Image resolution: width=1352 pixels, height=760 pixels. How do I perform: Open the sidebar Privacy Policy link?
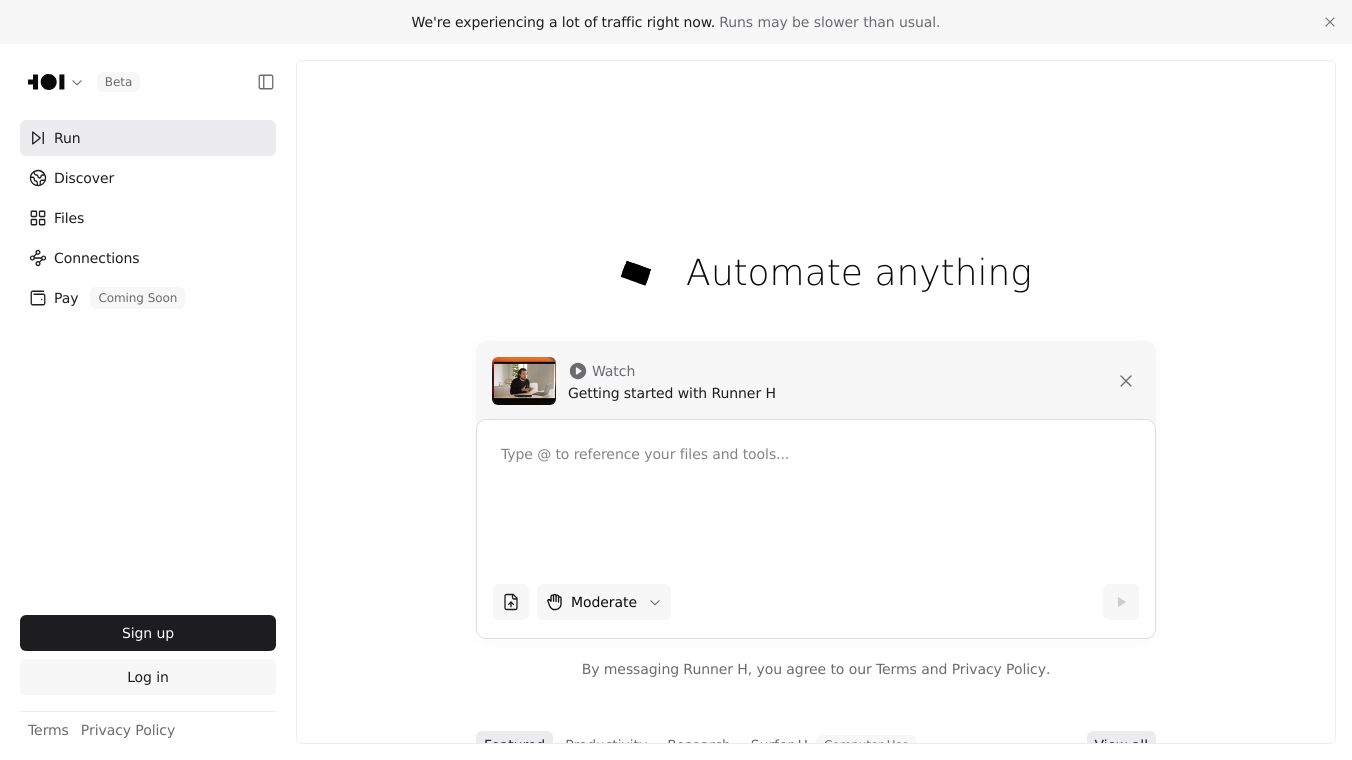pos(128,730)
